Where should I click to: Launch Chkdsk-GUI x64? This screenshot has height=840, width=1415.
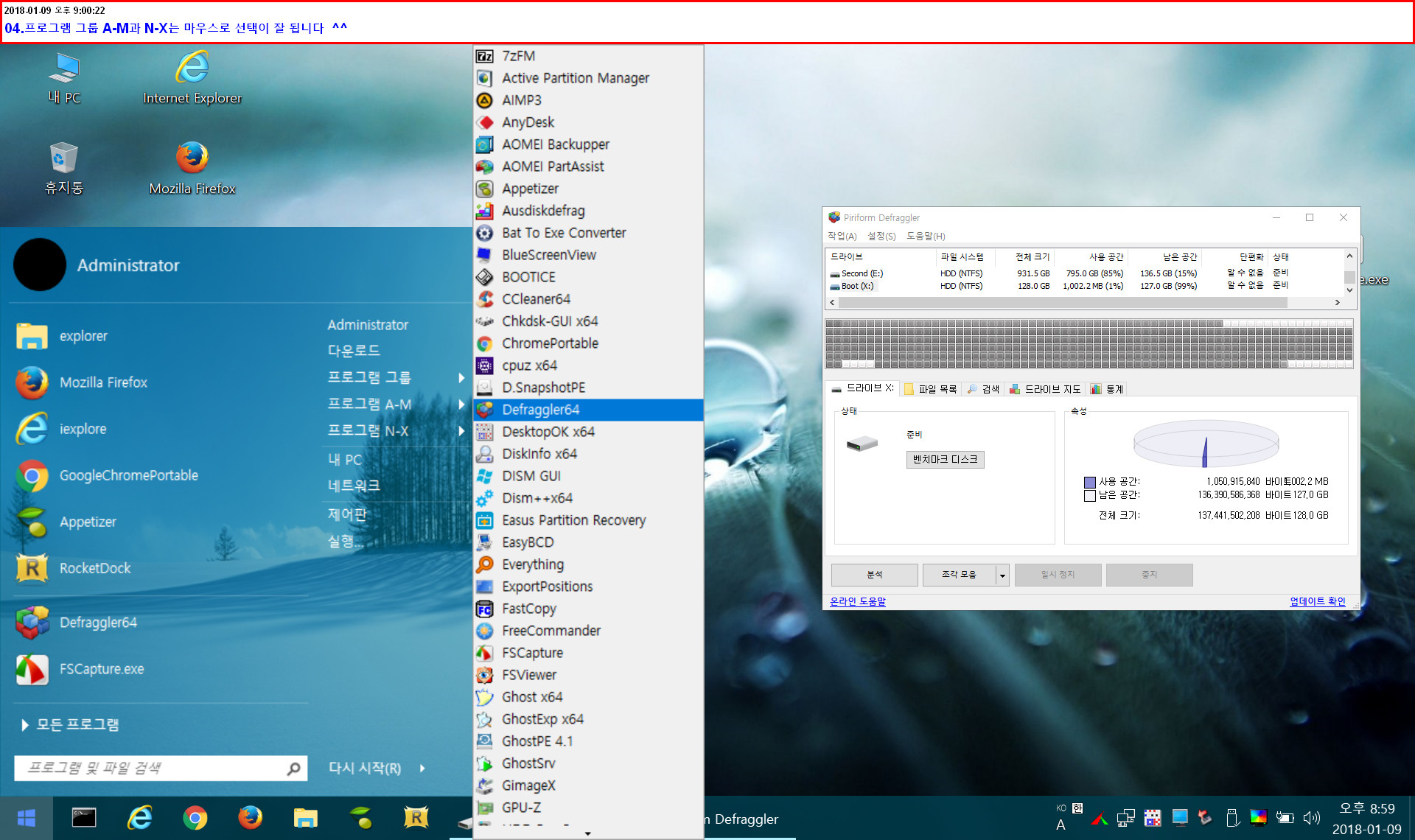coord(587,321)
